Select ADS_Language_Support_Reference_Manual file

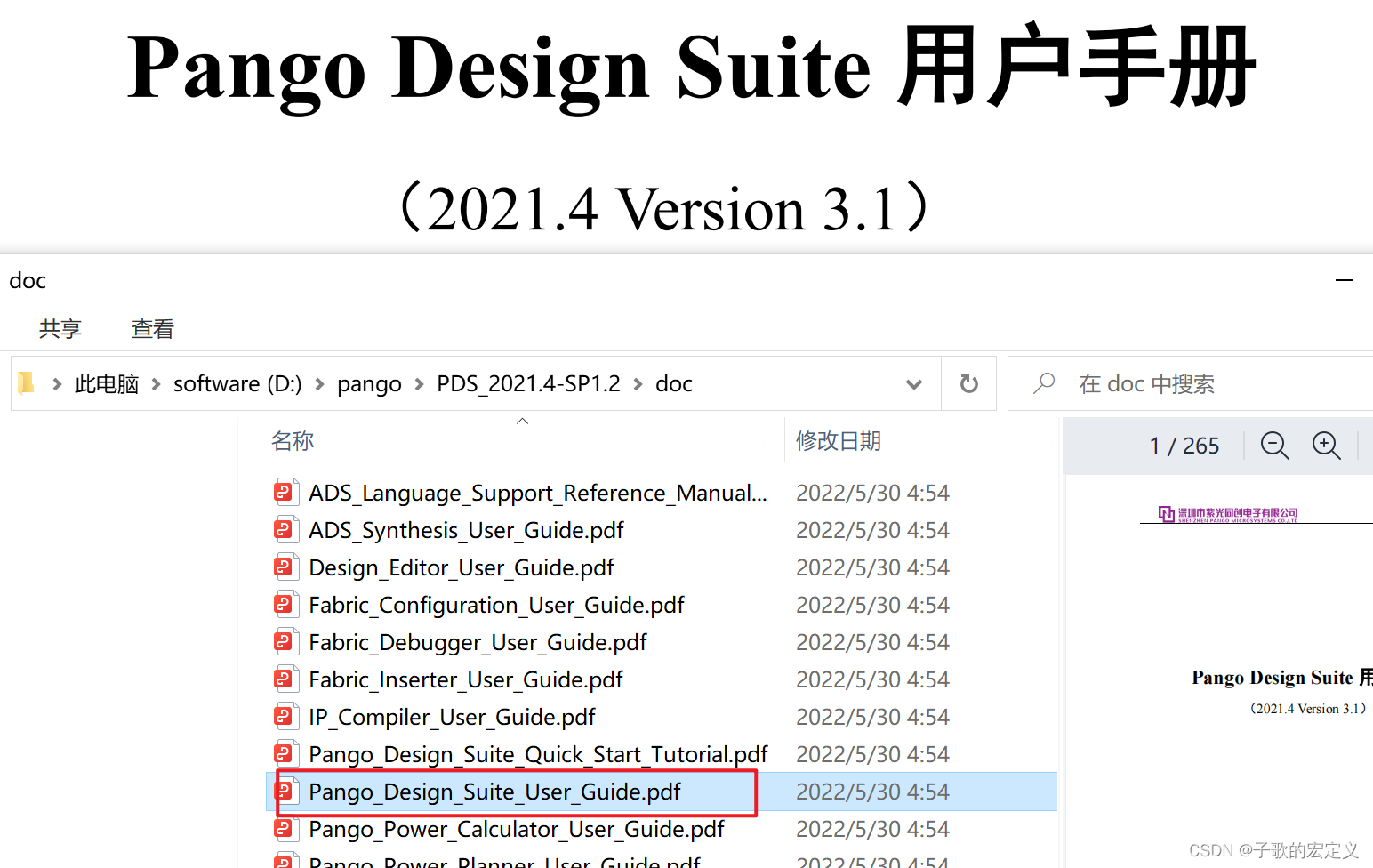click(x=537, y=493)
